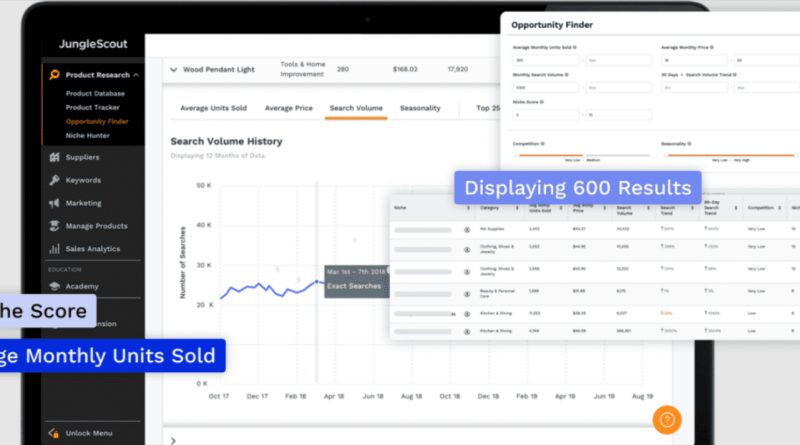The image size is (800, 445).
Task: Open the Sales Analytics section label
Action: pyautogui.click(x=93, y=249)
